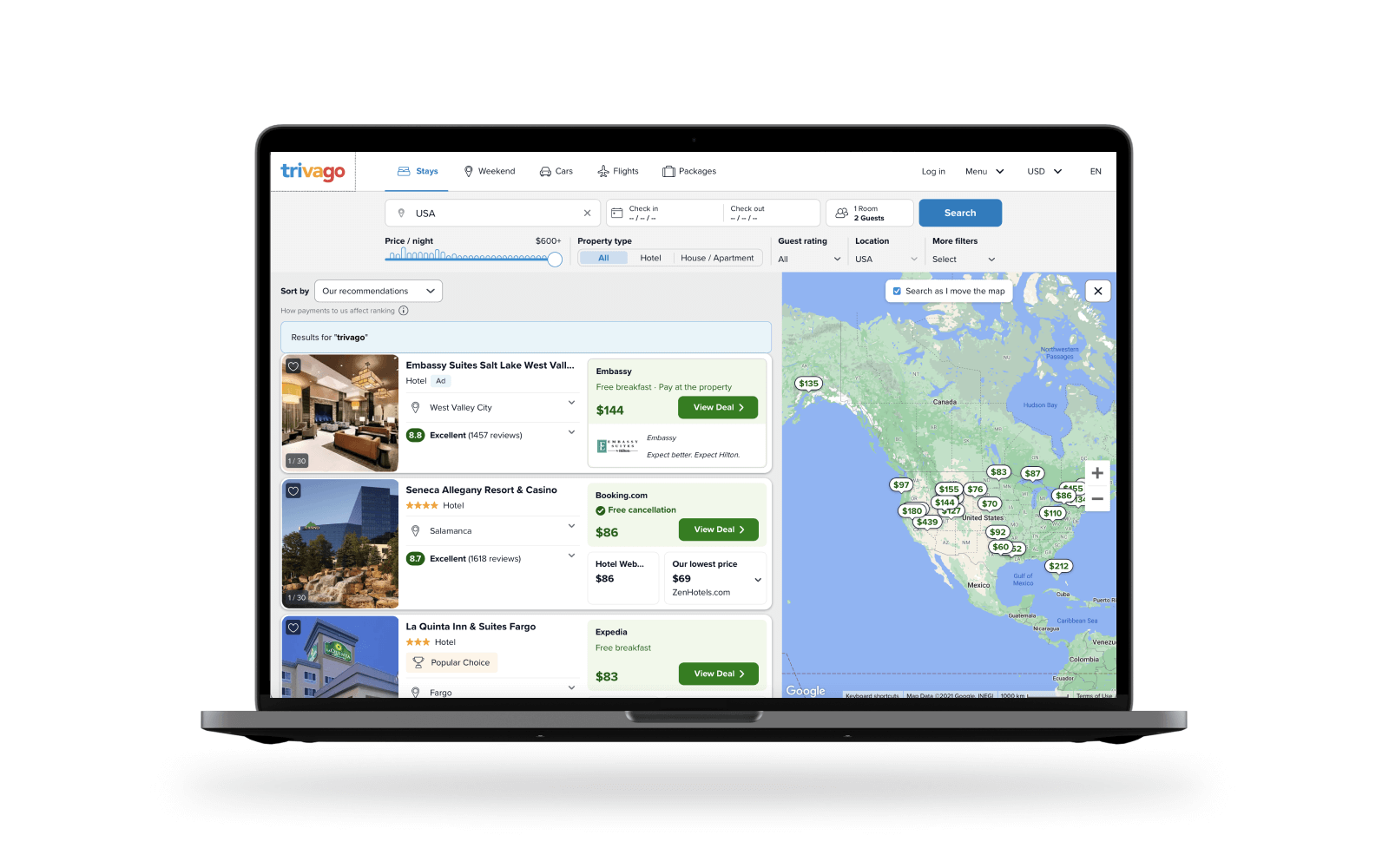Clear the USA destination with the X icon
This screenshot has height=868, width=1389.
[587, 213]
